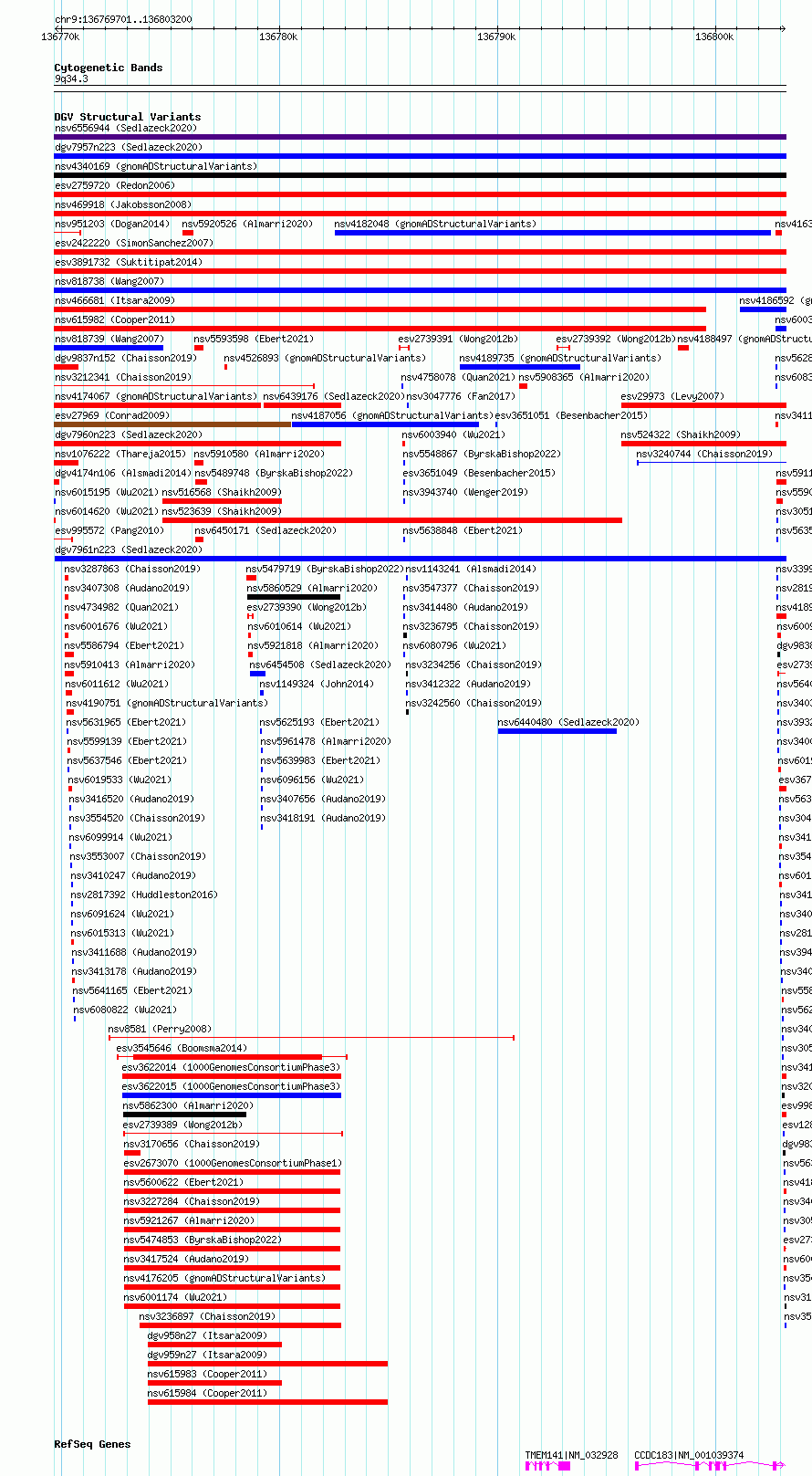The height and width of the screenshot is (1476, 812).
Task: Select the nsv6440480 (Sedlazeck2020) label
Action: pyautogui.click(x=568, y=722)
